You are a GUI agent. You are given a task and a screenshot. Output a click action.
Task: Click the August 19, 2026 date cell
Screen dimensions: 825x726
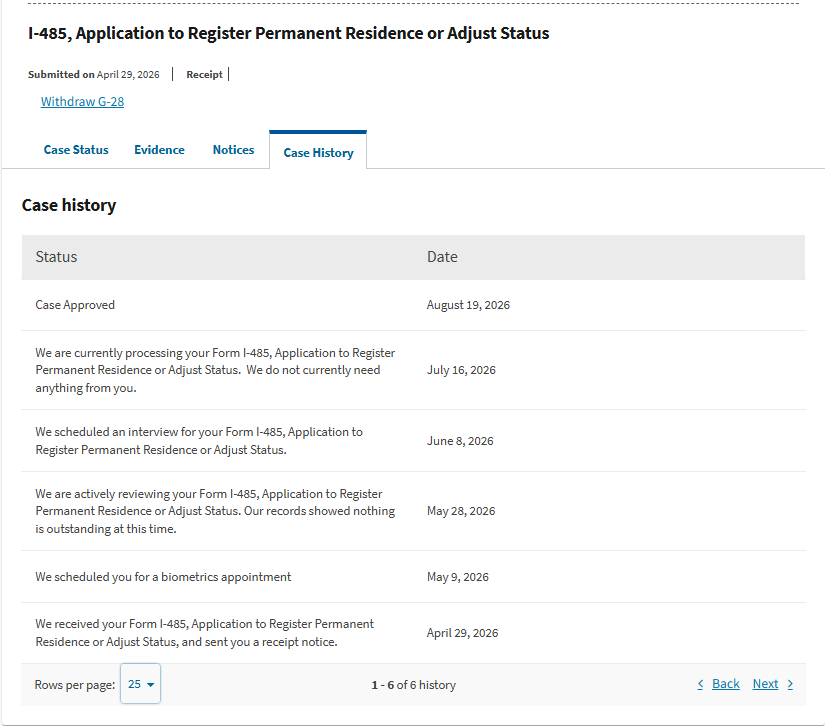click(x=468, y=305)
